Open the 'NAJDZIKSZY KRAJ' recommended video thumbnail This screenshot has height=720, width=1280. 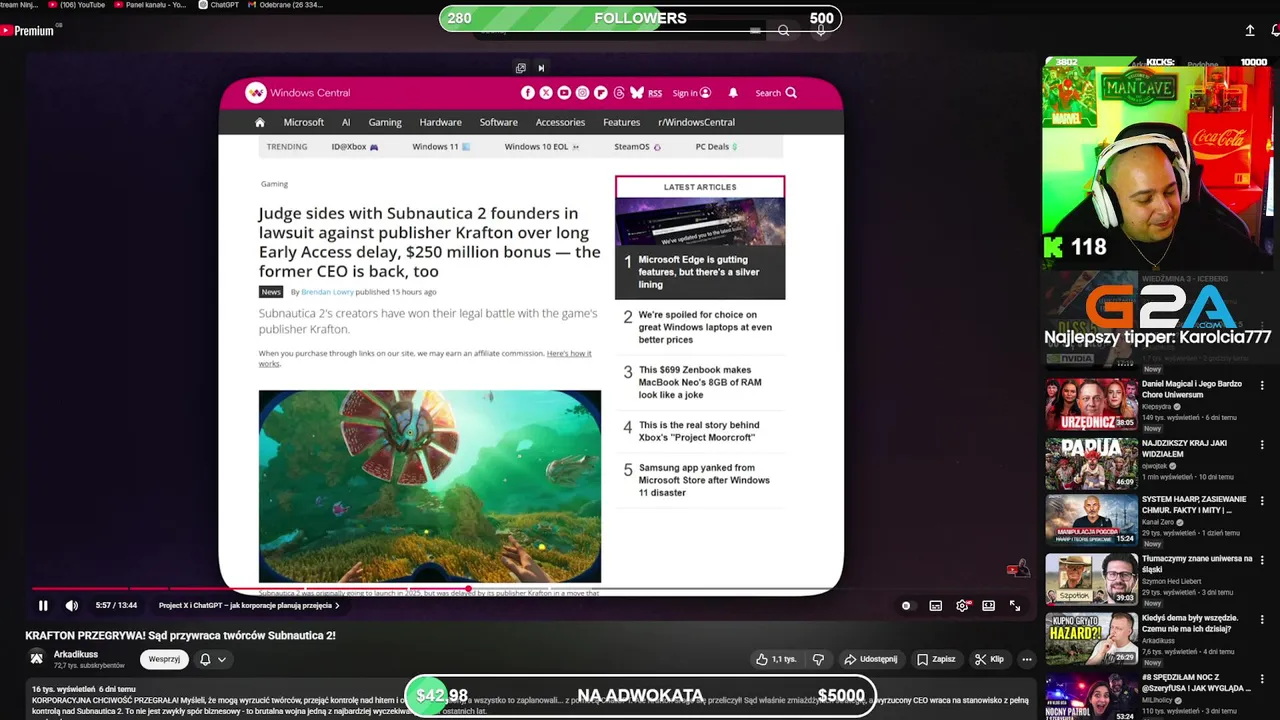click(x=1091, y=463)
